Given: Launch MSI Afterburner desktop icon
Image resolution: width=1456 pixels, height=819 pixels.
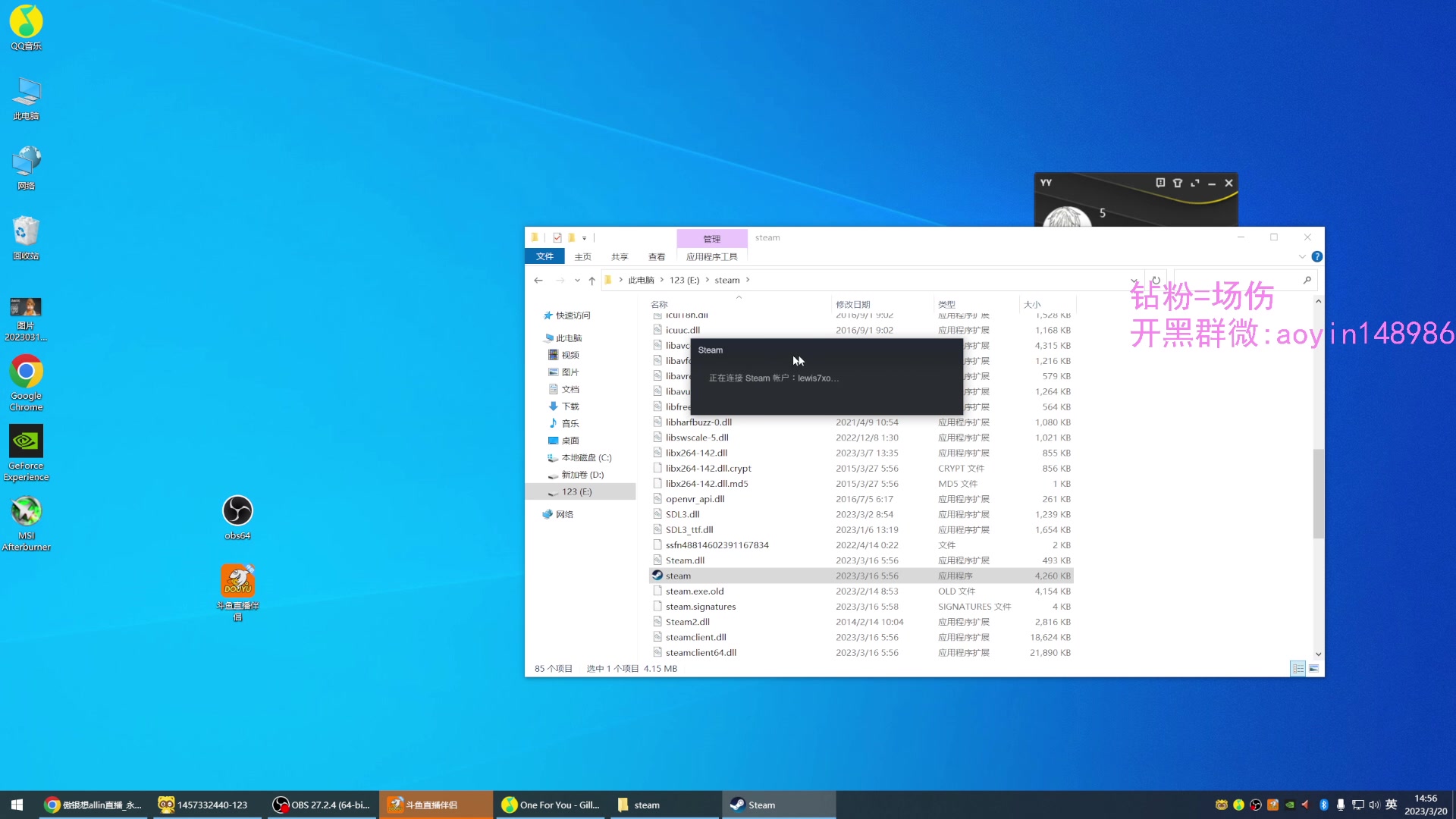Looking at the screenshot, I should point(26,523).
